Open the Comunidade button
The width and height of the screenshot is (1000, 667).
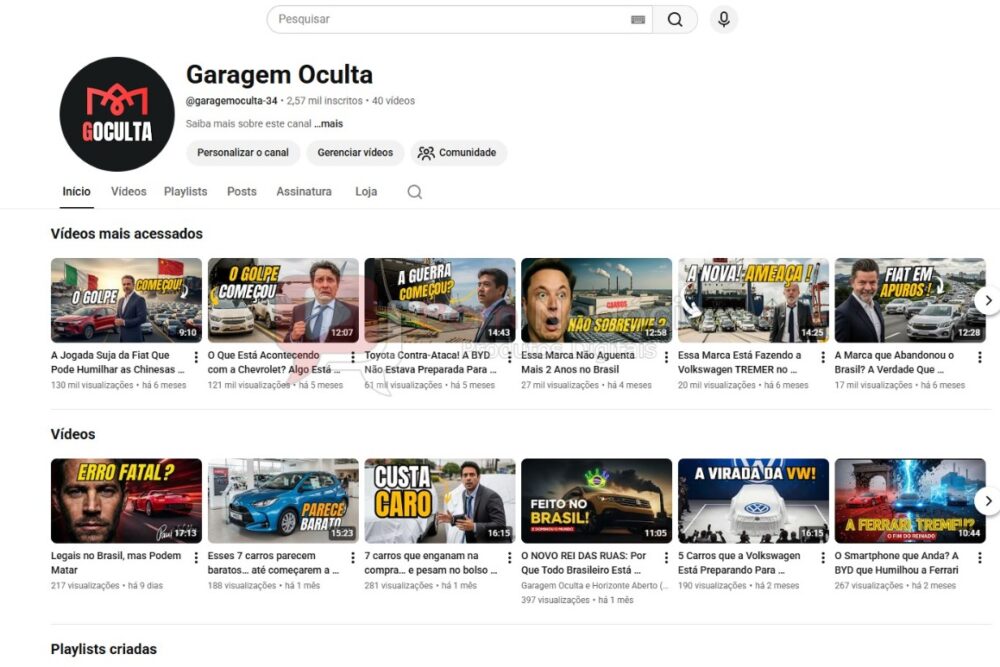pos(458,153)
